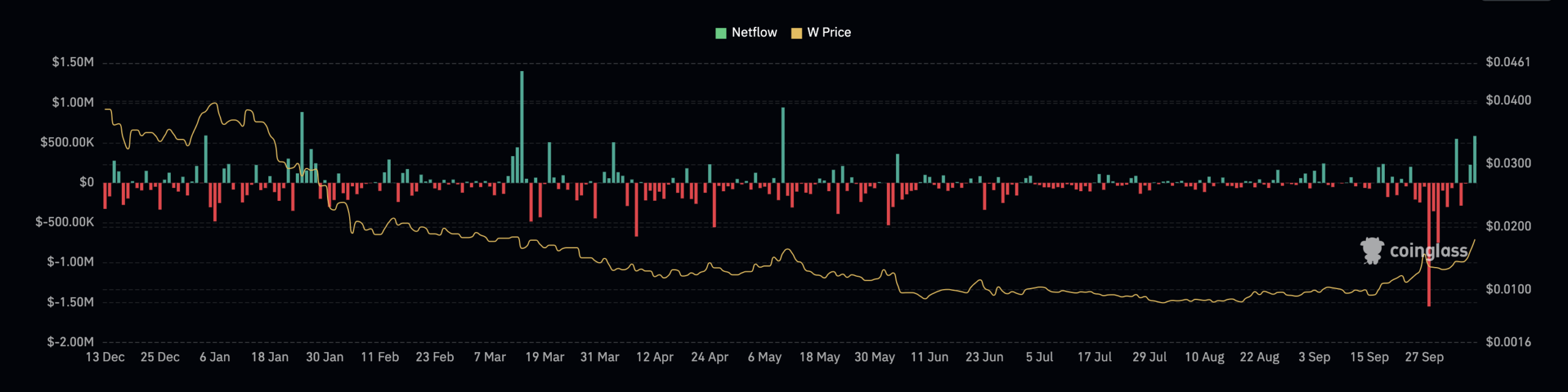Click the "$0.0200" price axis label
The image size is (1568, 392).
click(1508, 226)
